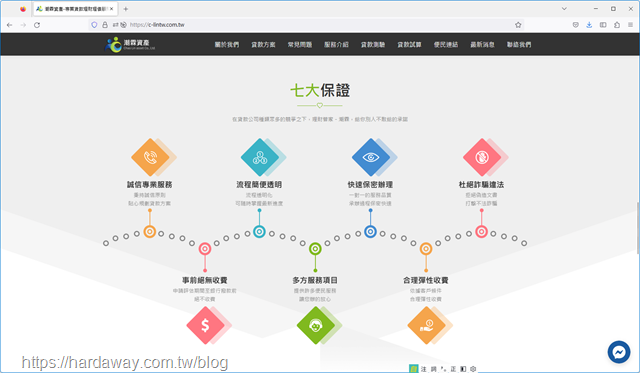Click the blue eye diamond icon
Image resolution: width=640 pixels, height=373 pixels.
(x=371, y=157)
